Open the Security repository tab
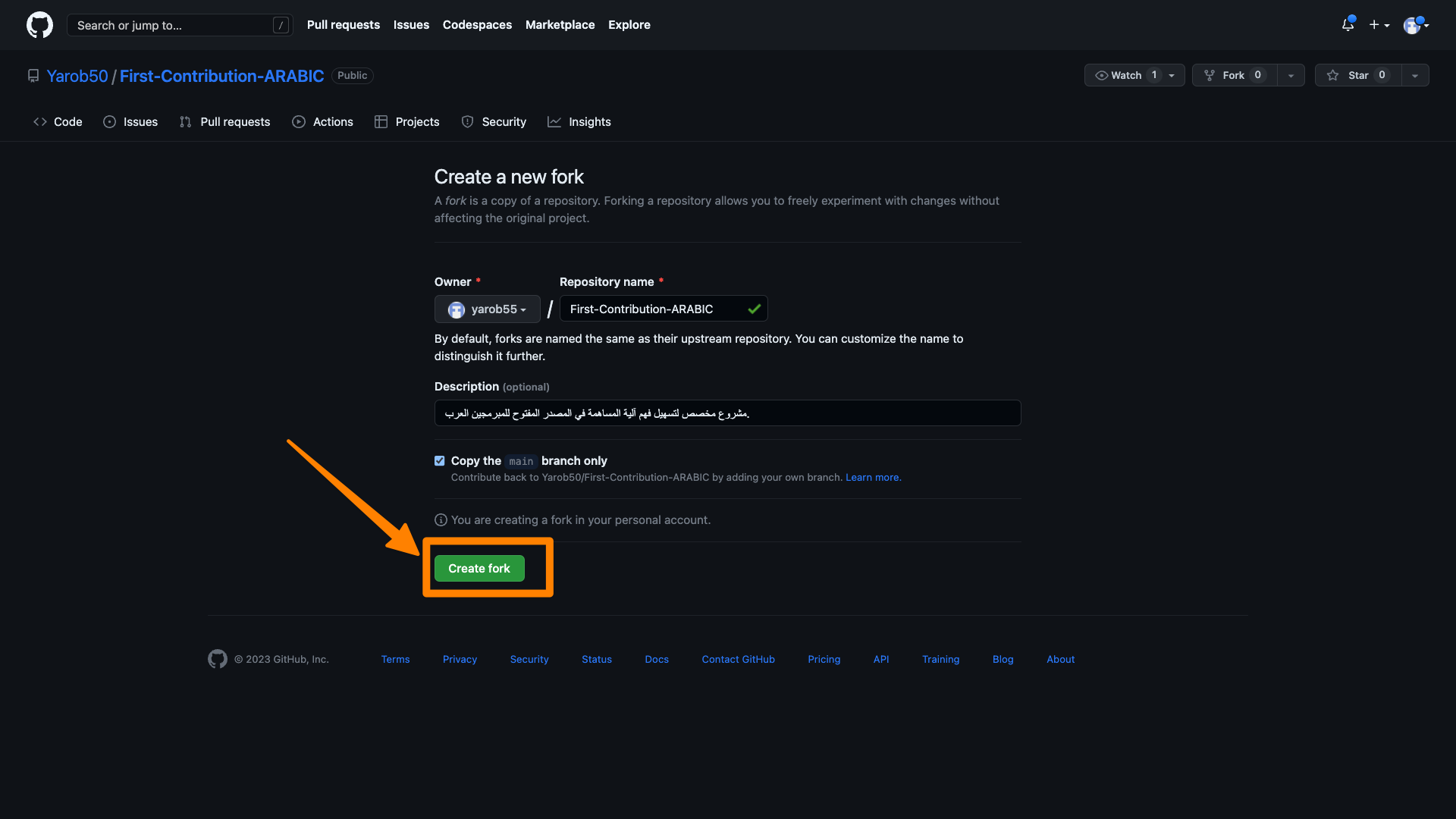 click(x=494, y=122)
